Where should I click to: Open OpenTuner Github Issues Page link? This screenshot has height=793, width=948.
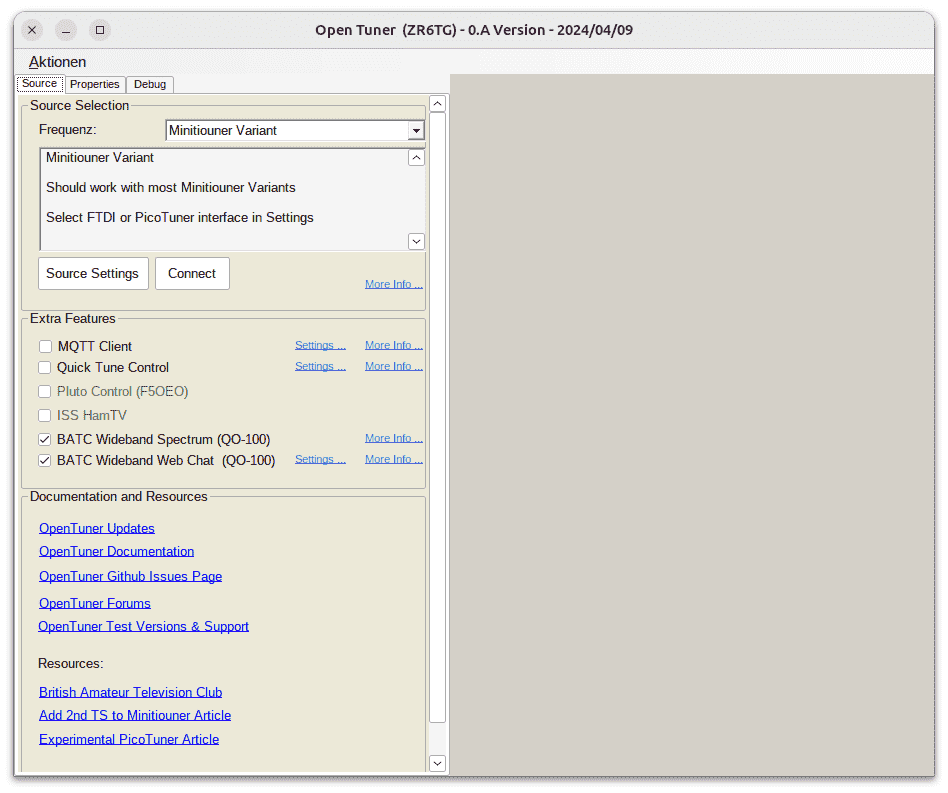click(x=131, y=576)
